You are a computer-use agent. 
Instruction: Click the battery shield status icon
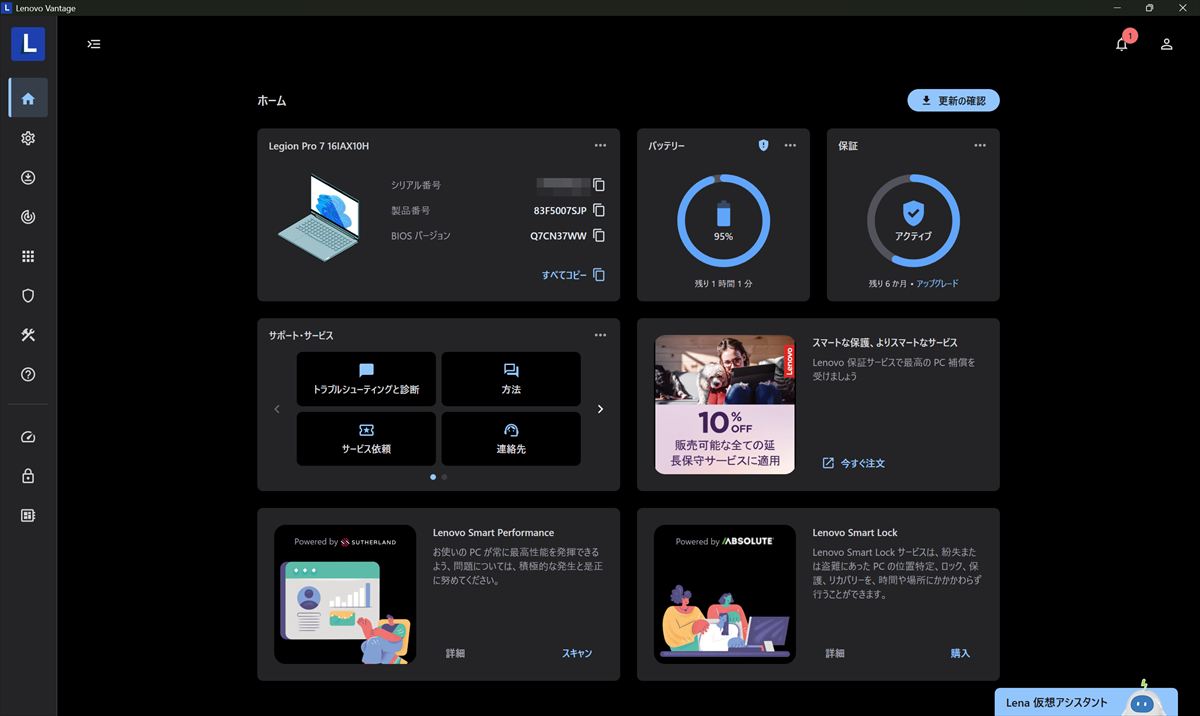tap(763, 145)
